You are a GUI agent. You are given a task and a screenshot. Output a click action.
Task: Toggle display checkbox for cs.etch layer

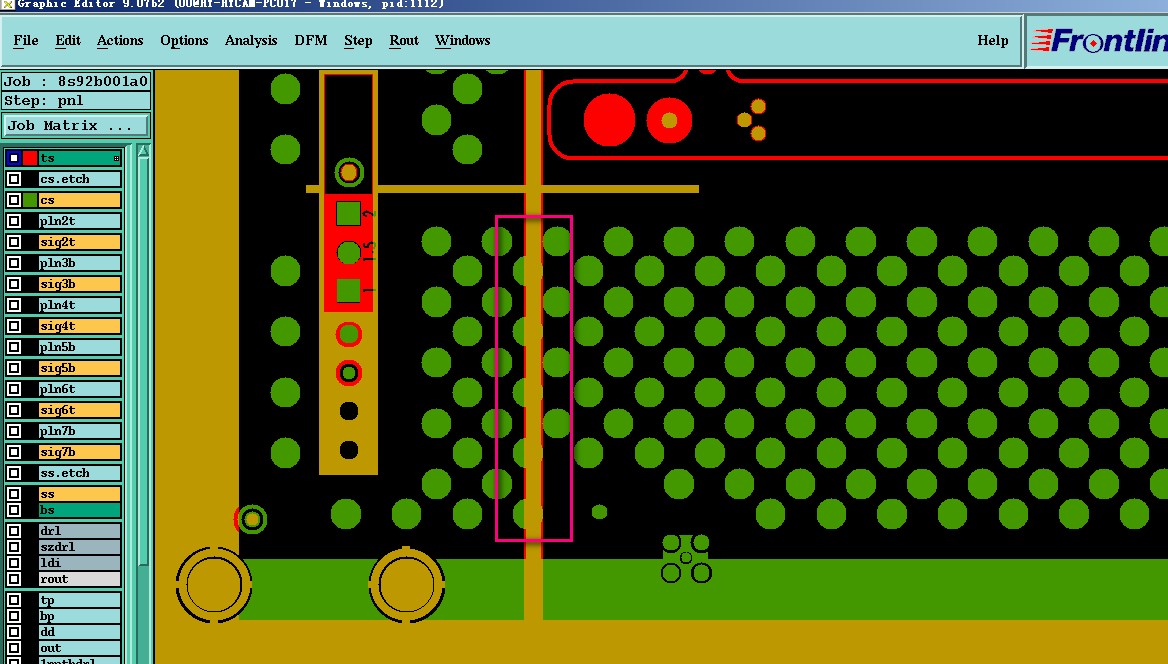pos(13,179)
